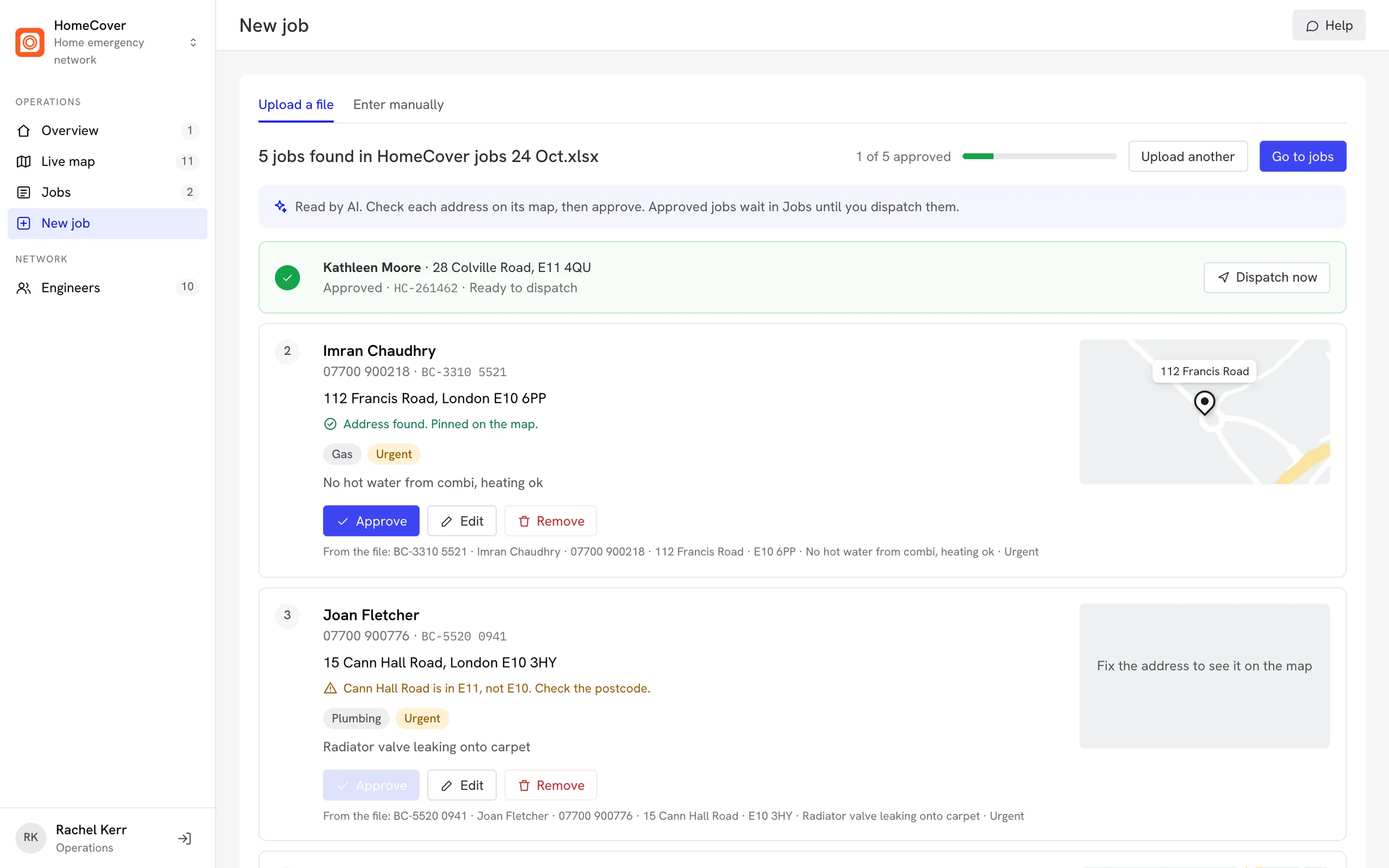Viewport: 1389px width, 868px height.
Task: Click the Plumbing tag on Joan Fletcher's job
Action: point(356,718)
